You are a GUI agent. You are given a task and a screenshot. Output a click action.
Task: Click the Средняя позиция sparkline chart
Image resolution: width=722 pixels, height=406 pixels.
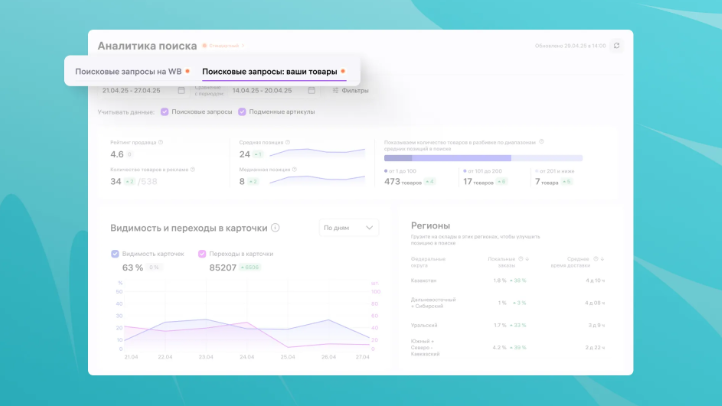(317, 152)
